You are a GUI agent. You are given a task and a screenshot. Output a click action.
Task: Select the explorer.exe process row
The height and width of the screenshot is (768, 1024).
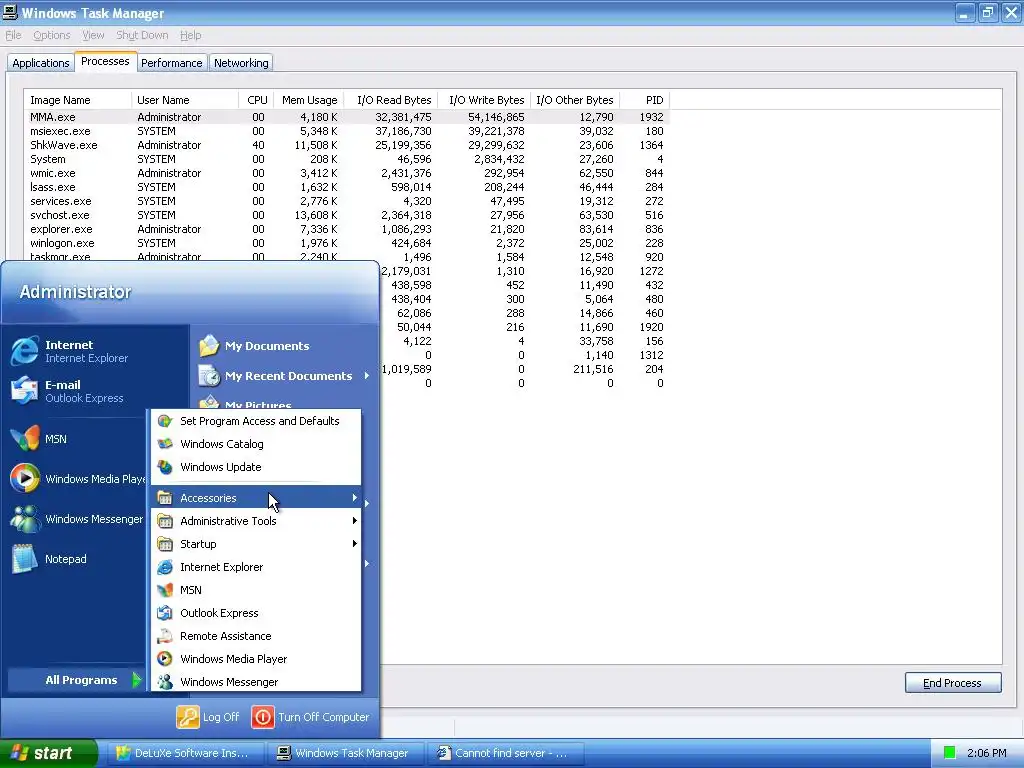point(347,229)
